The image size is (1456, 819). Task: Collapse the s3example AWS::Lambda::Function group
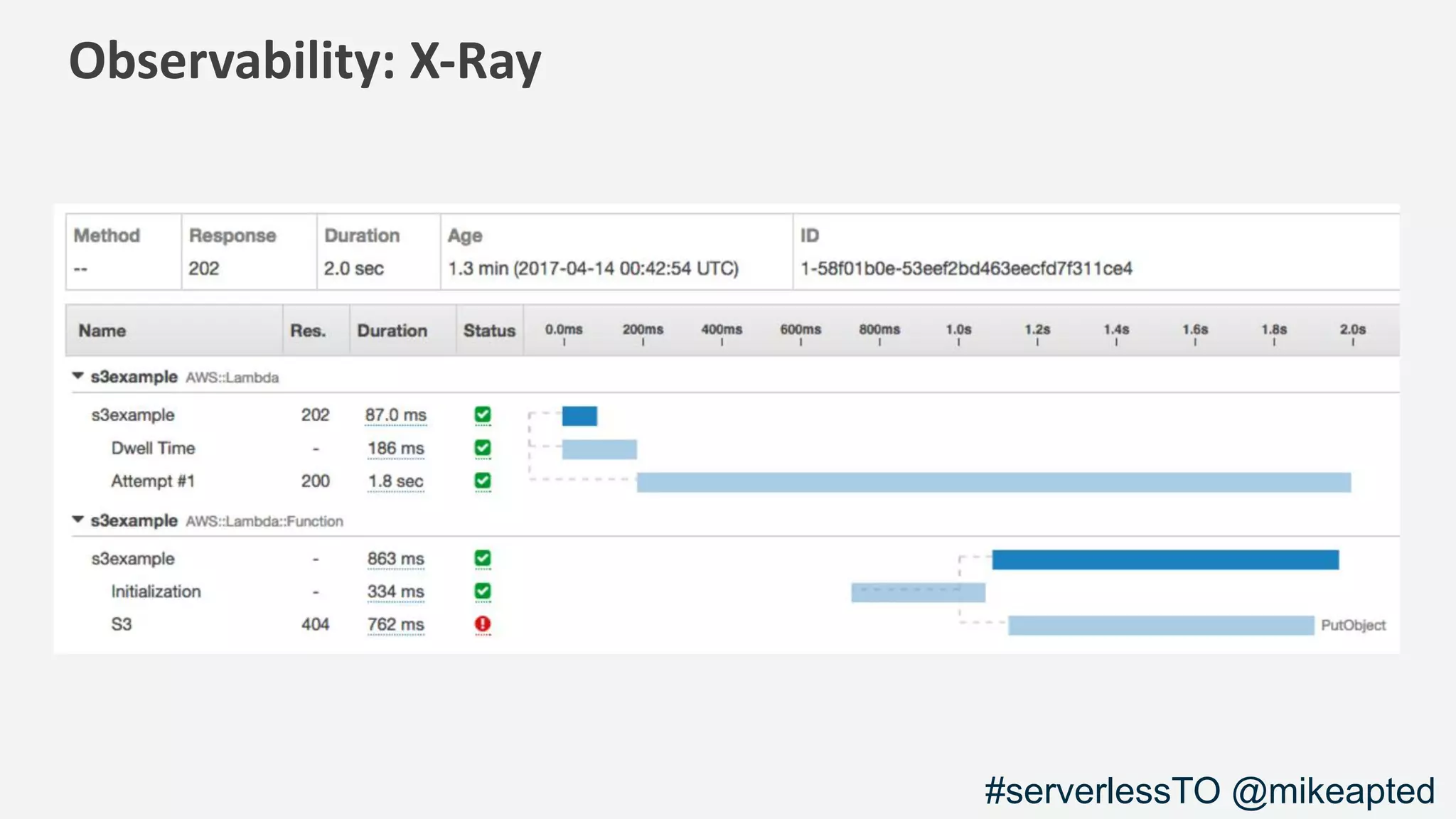78,520
